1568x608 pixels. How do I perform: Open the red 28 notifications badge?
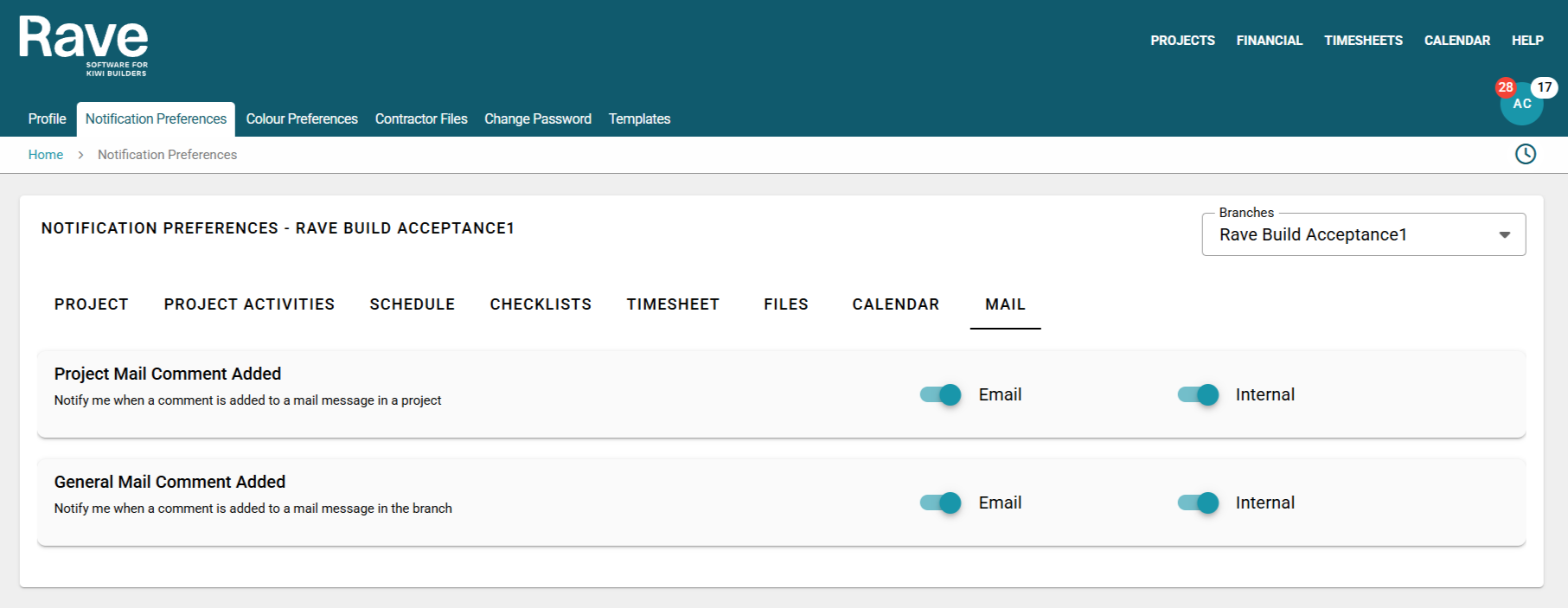coord(1506,87)
